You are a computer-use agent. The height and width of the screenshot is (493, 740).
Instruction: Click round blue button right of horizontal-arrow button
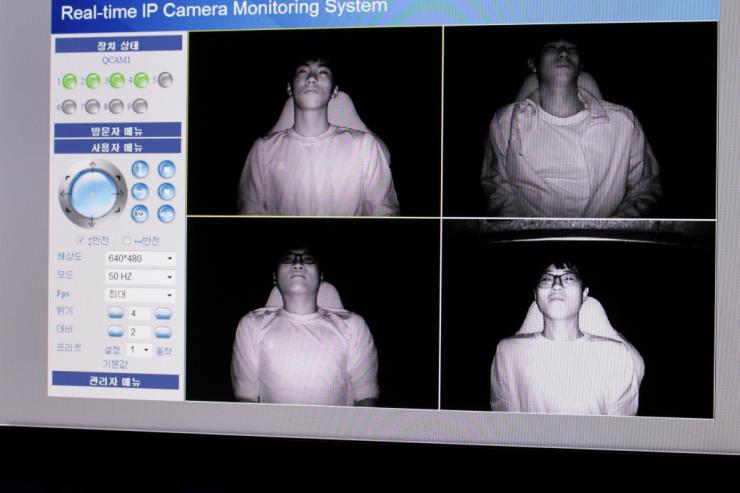tap(167, 192)
